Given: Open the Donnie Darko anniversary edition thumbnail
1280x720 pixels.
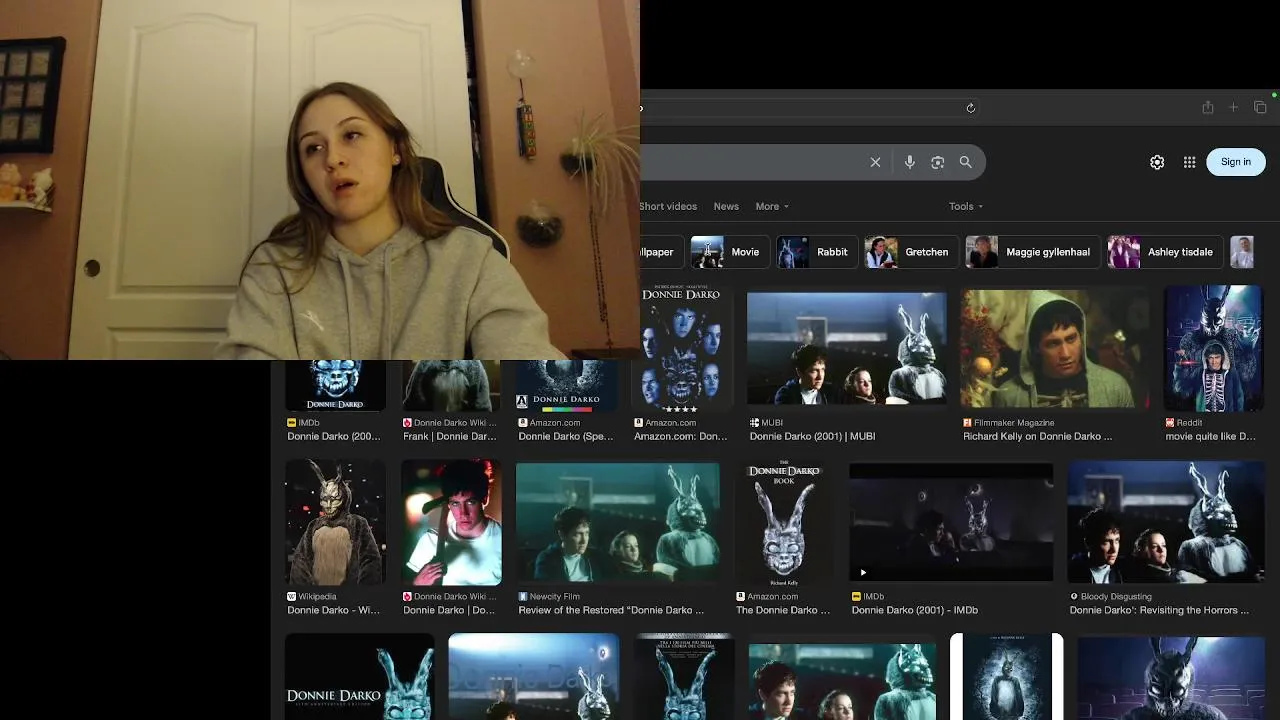Looking at the screenshot, I should tap(359, 677).
